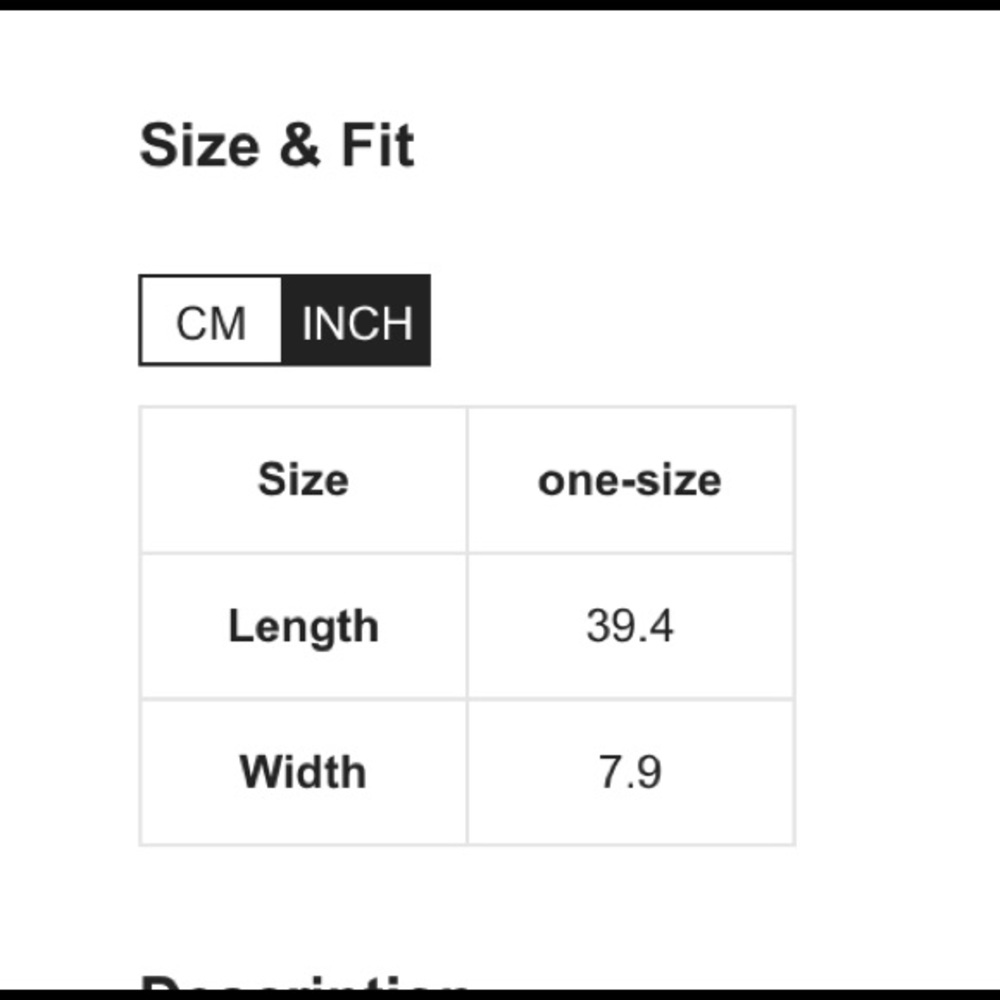Click the "Width" row label

pyautogui.click(x=303, y=772)
